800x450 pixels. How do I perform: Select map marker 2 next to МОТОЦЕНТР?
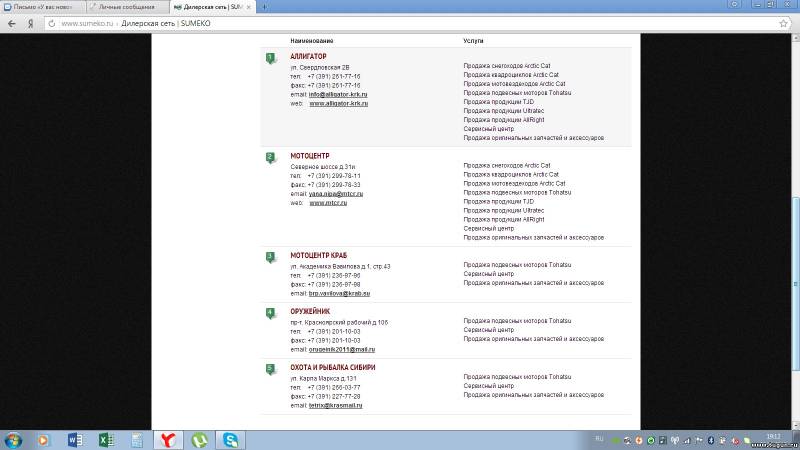270,158
